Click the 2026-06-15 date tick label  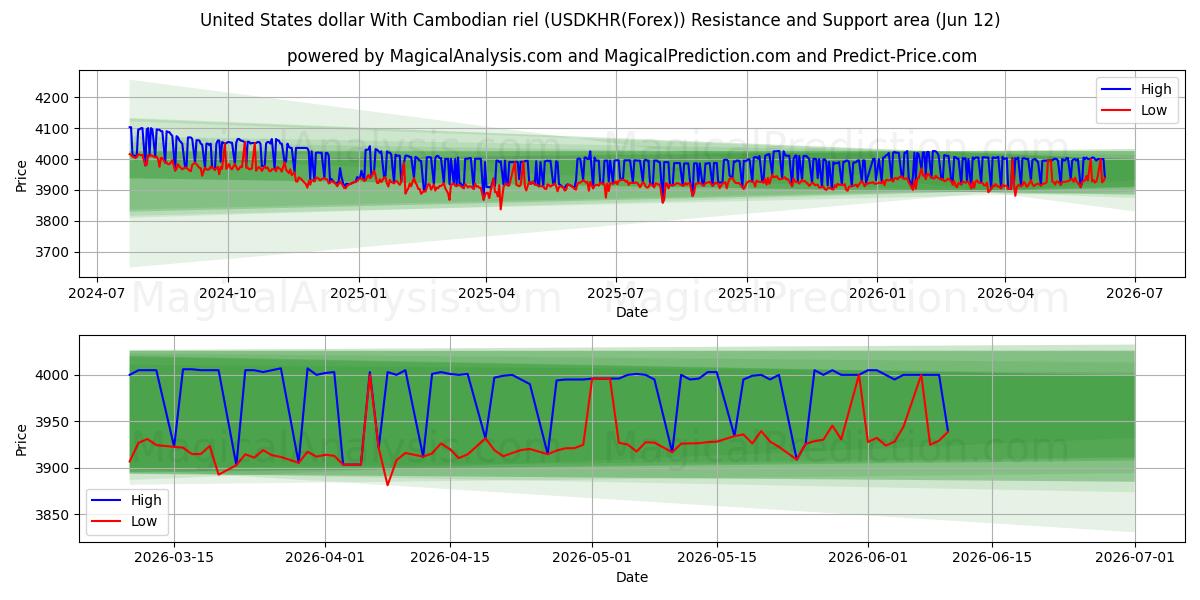click(993, 559)
